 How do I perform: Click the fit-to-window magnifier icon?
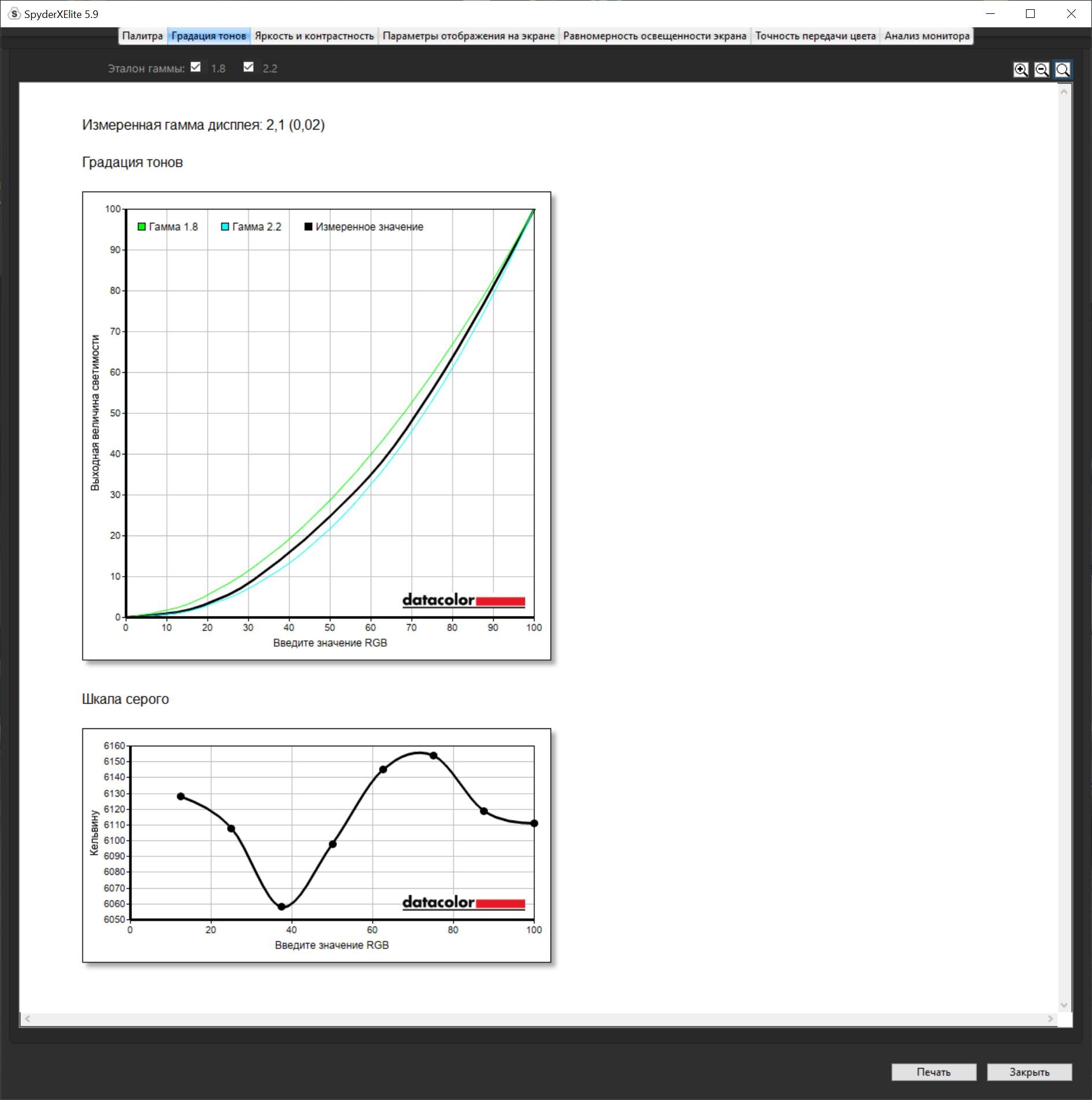pos(1062,70)
